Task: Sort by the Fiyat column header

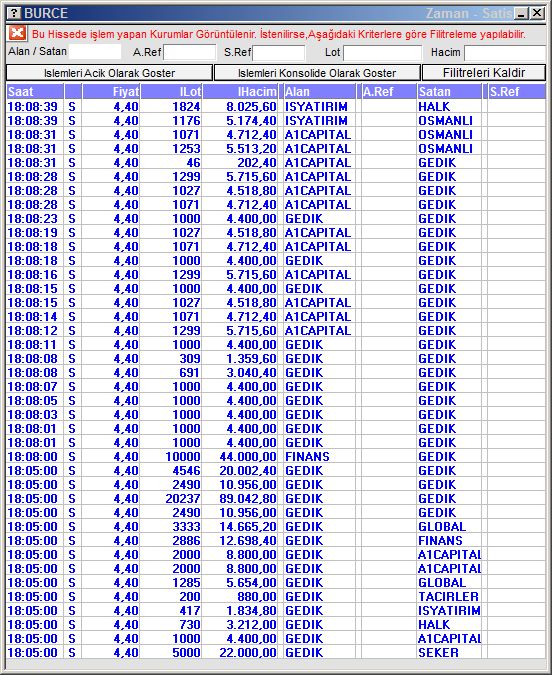Action: tap(111, 92)
